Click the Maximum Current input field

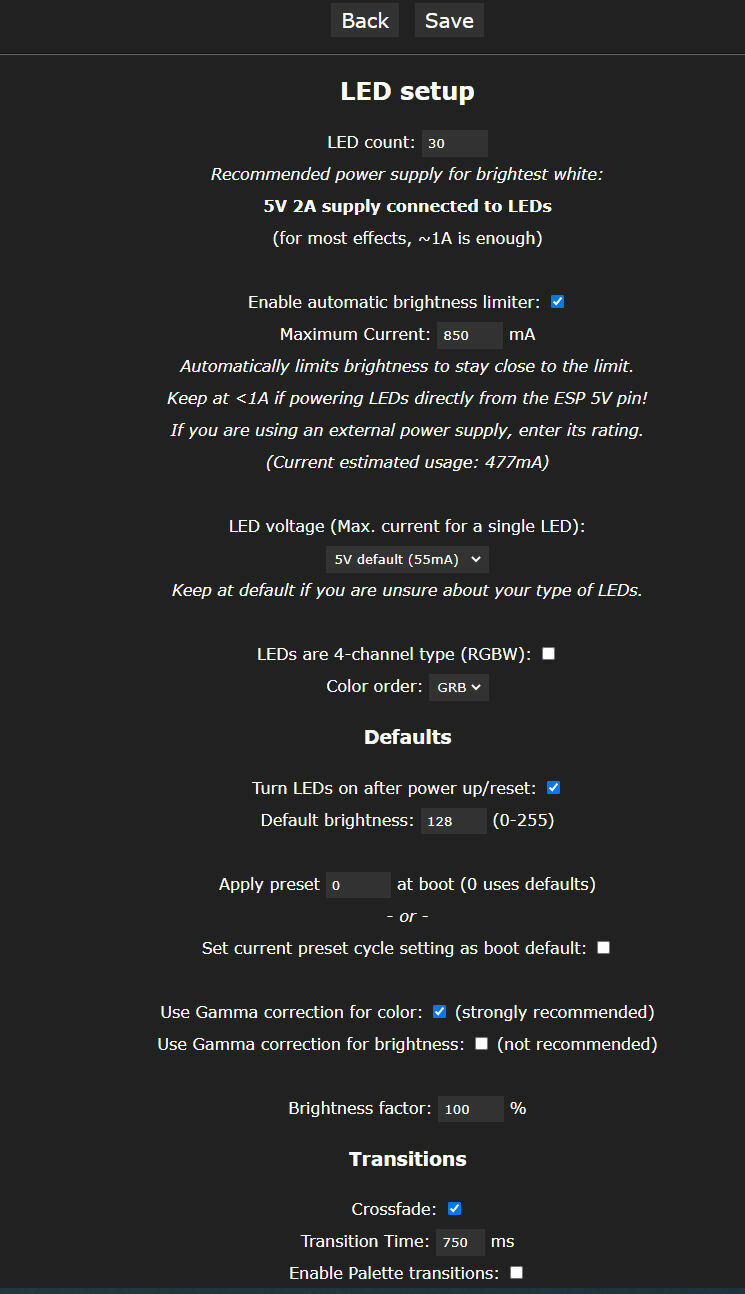click(x=470, y=335)
